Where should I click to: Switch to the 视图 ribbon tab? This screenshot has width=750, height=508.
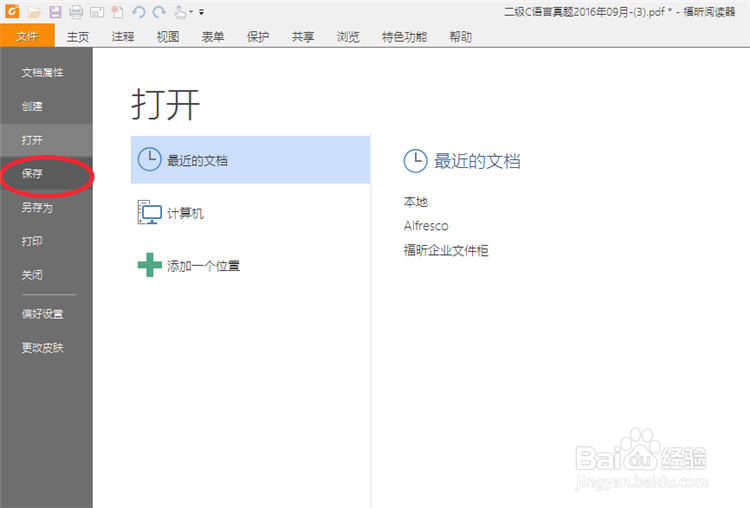(x=168, y=37)
